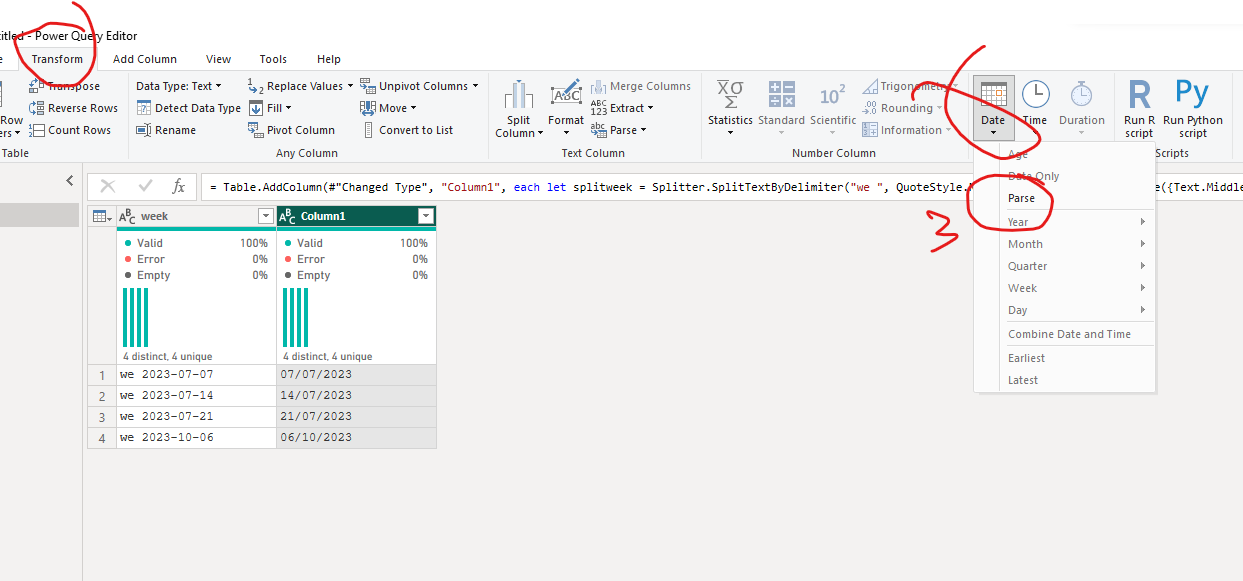Click inside the formula bar text

[724, 187]
